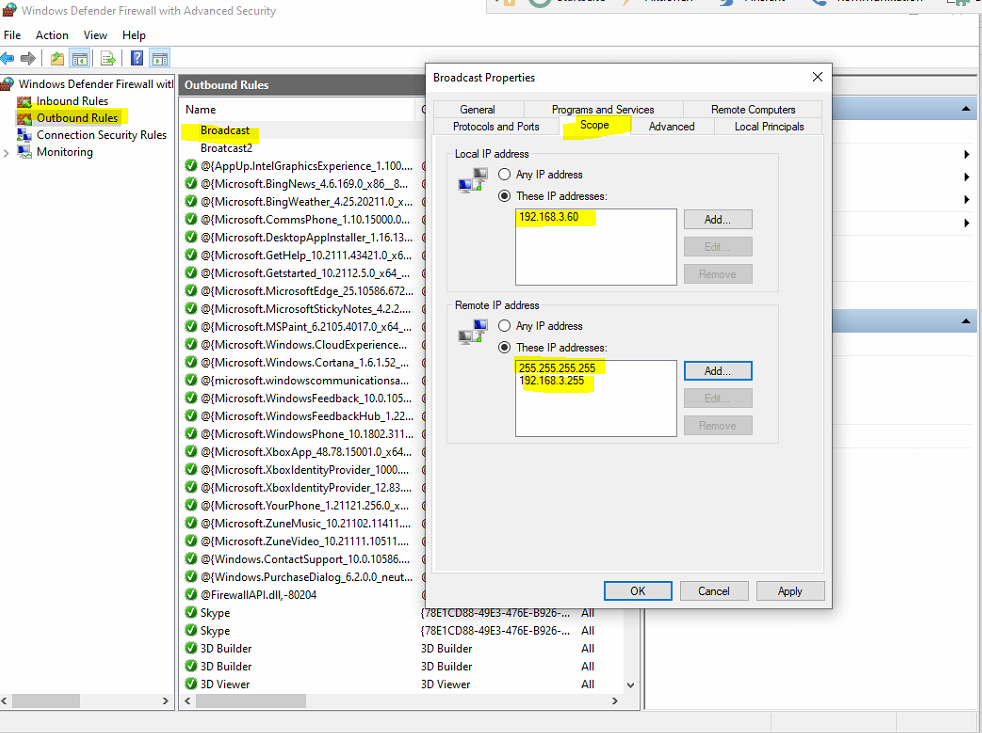Open the Help toolbar icon

pyautogui.click(x=137, y=59)
